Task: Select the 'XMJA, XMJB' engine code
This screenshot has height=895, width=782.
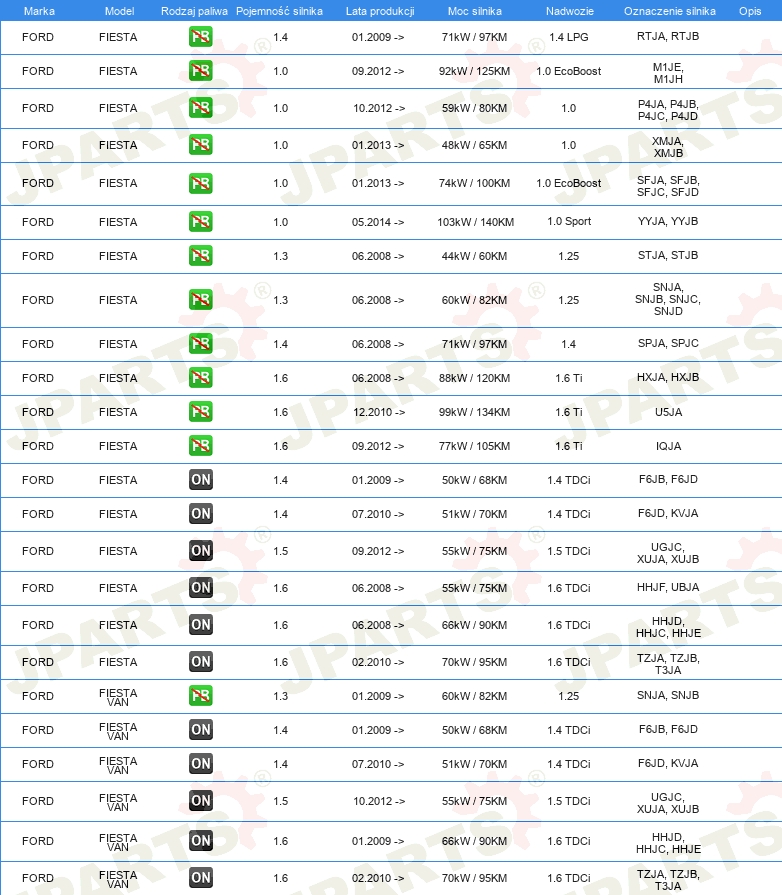Action: tap(668, 147)
